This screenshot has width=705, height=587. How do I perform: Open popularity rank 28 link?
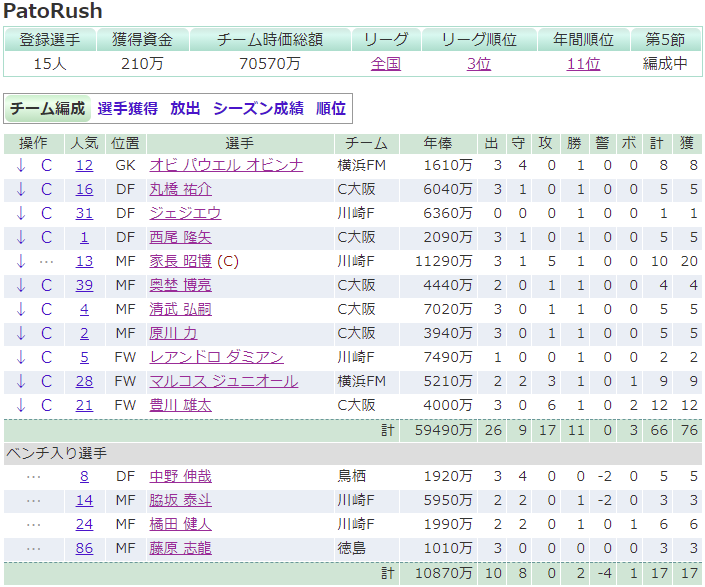click(x=84, y=381)
